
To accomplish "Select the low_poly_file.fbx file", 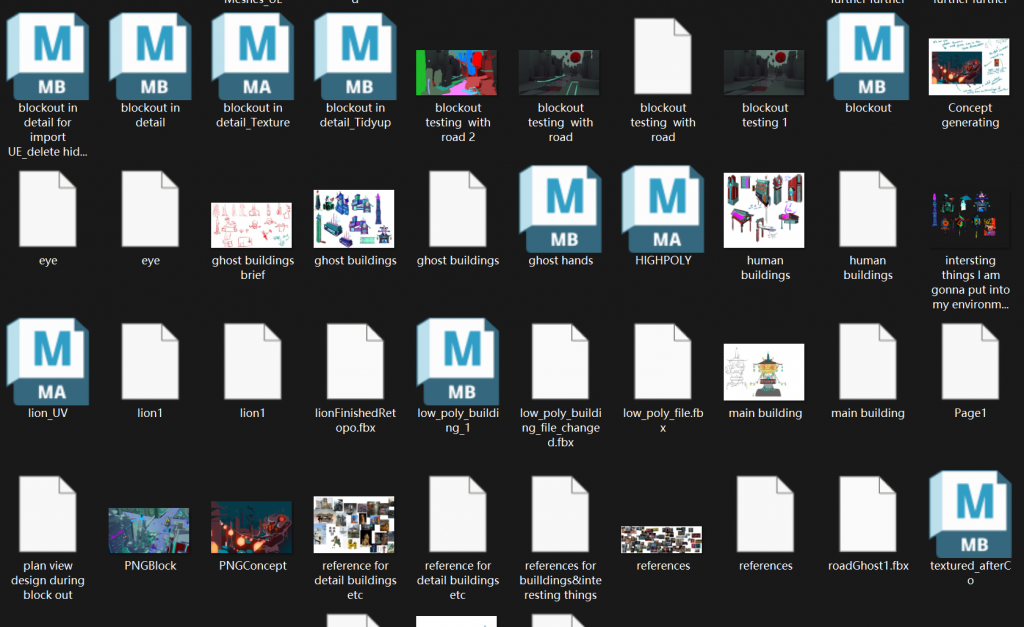I will [x=663, y=361].
